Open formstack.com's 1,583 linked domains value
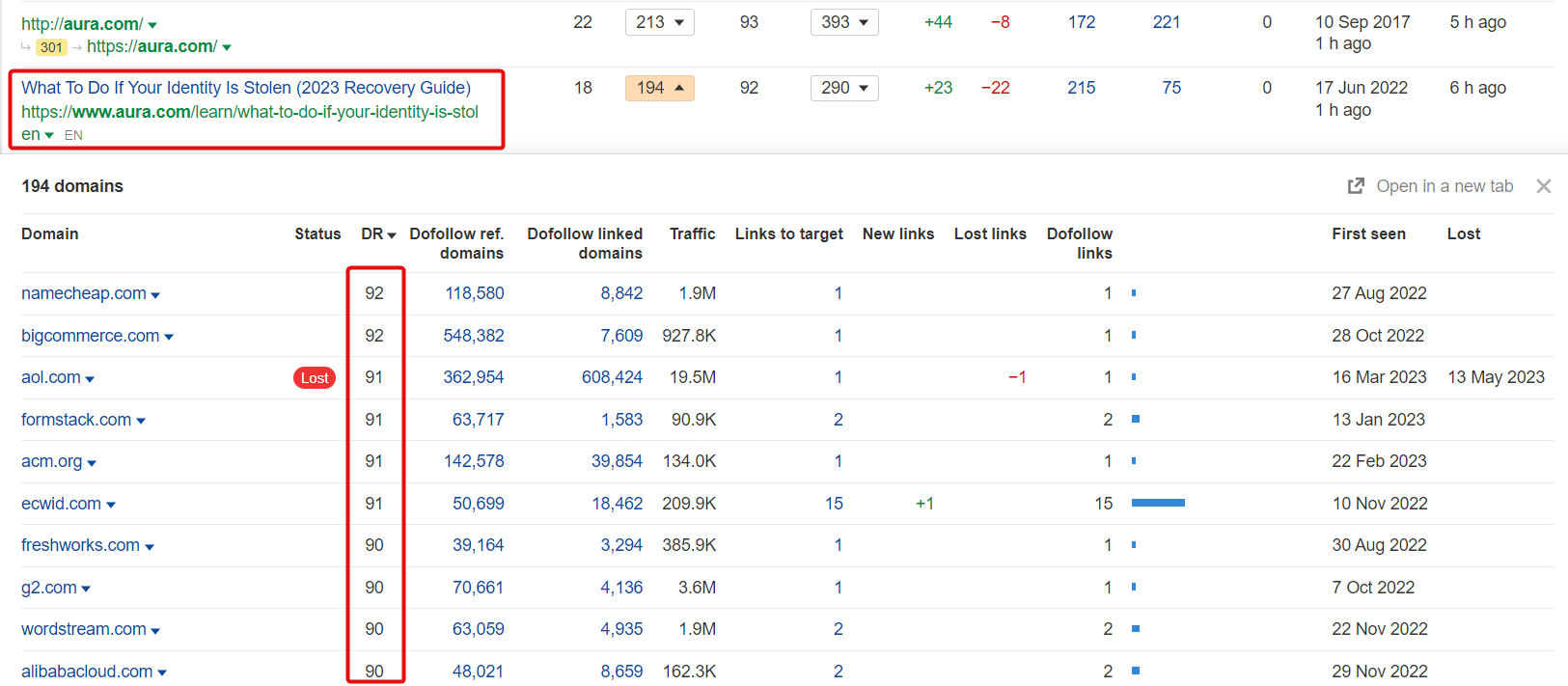 [621, 420]
